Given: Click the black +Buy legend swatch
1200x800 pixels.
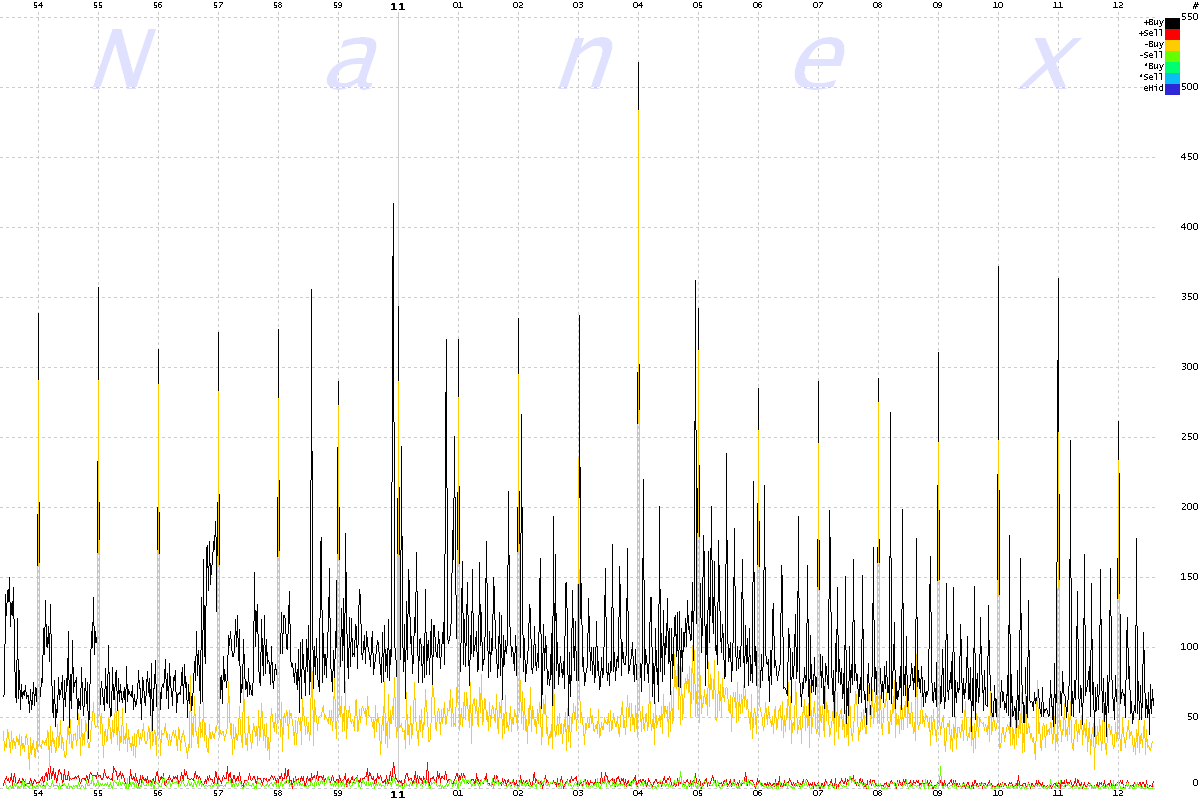Looking at the screenshot, I should 1172,22.
